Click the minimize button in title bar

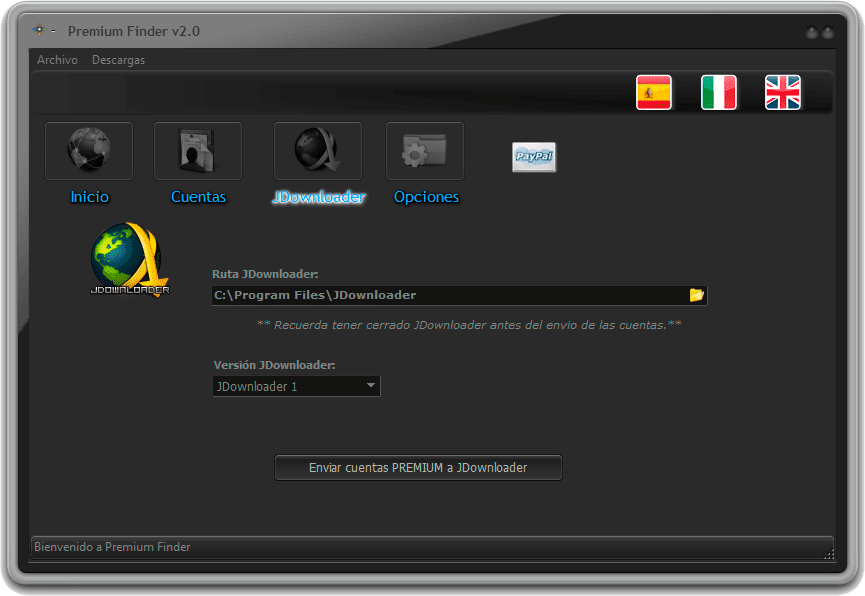pos(812,32)
